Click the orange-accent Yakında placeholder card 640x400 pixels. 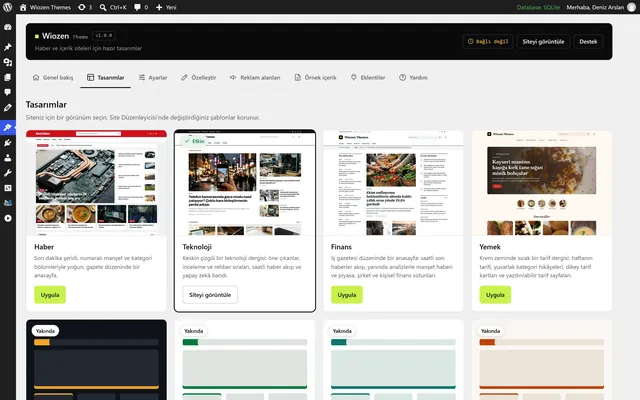542,360
